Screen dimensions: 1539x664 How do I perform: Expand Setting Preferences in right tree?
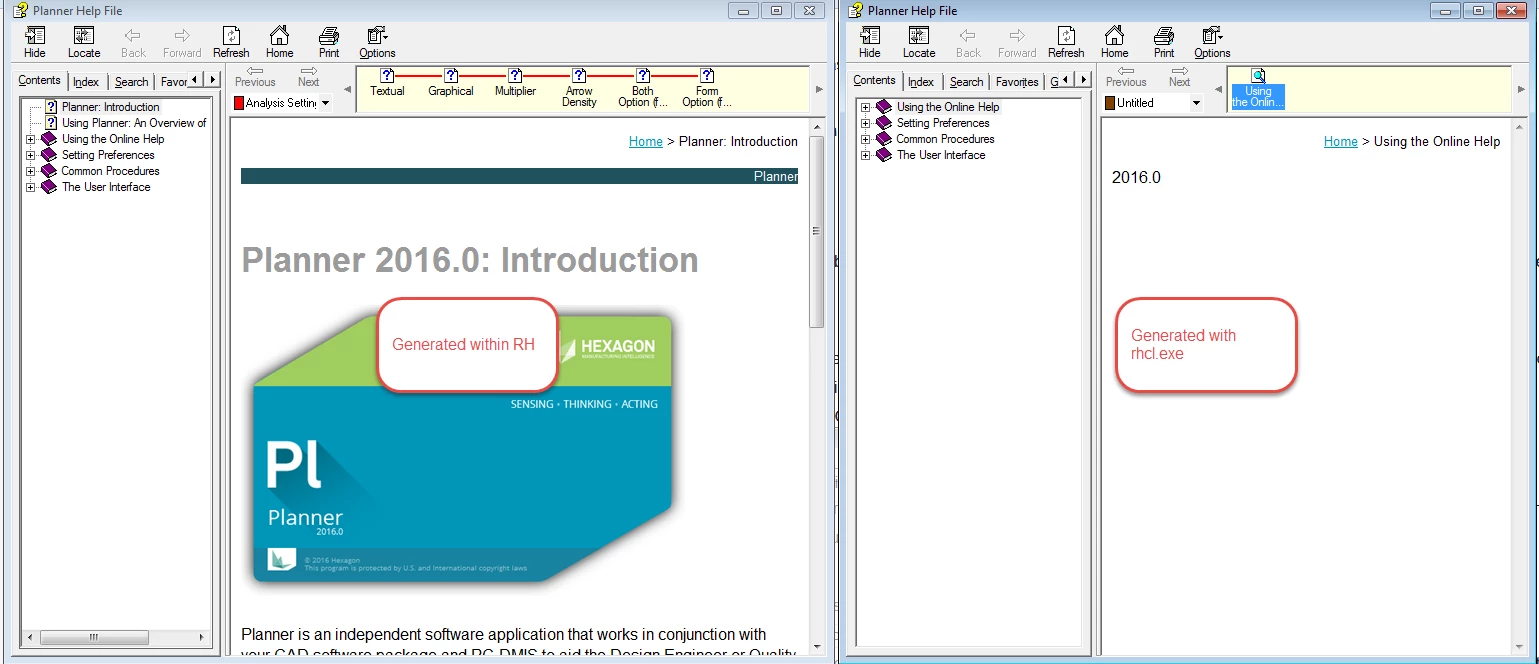coord(866,123)
